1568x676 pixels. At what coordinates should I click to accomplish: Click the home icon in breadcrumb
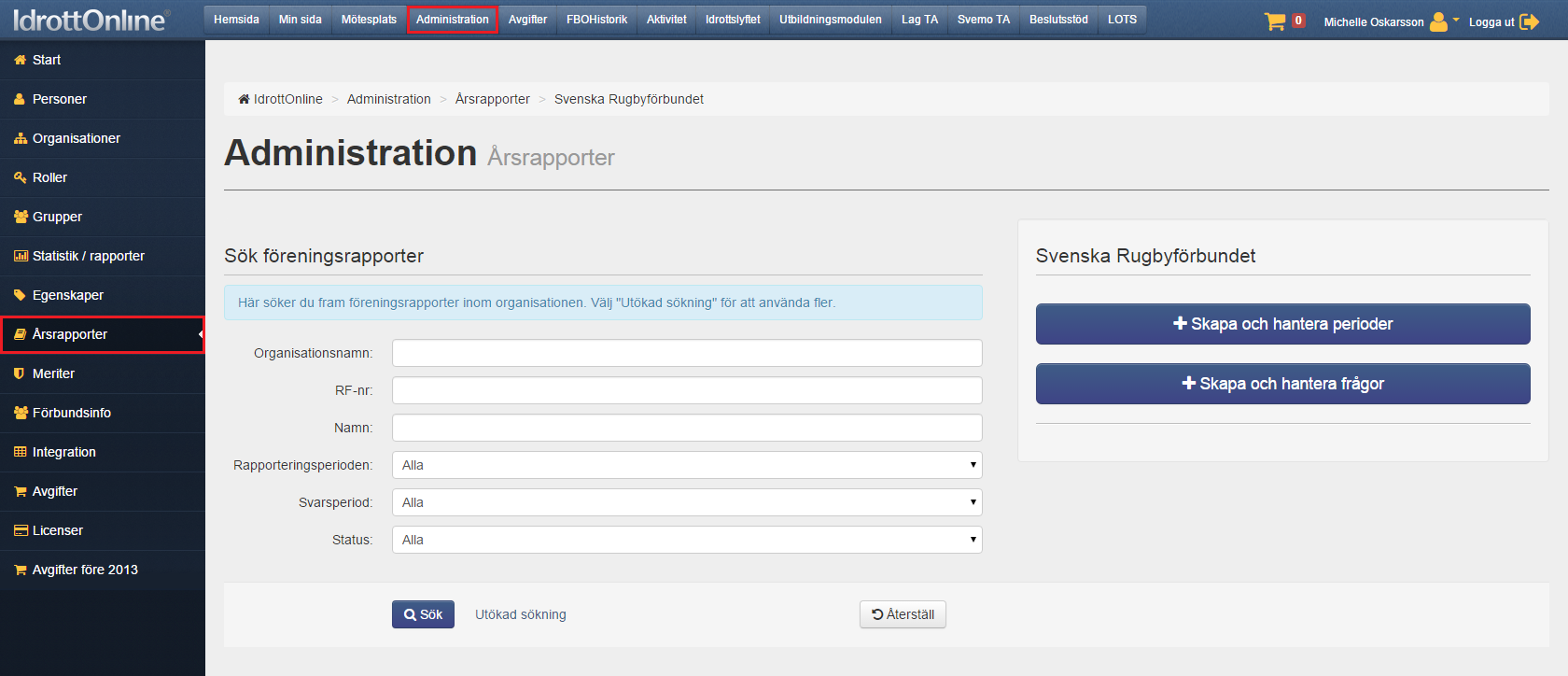tap(245, 99)
